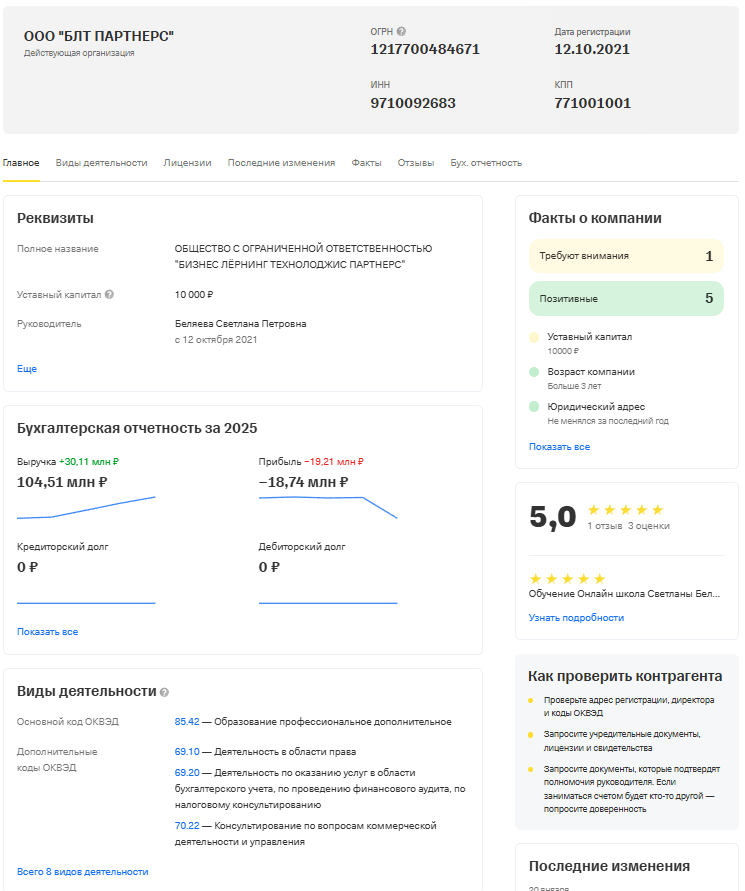Click the 1 отзыв text
Viewport: 745px width, 891px height.
[605, 526]
